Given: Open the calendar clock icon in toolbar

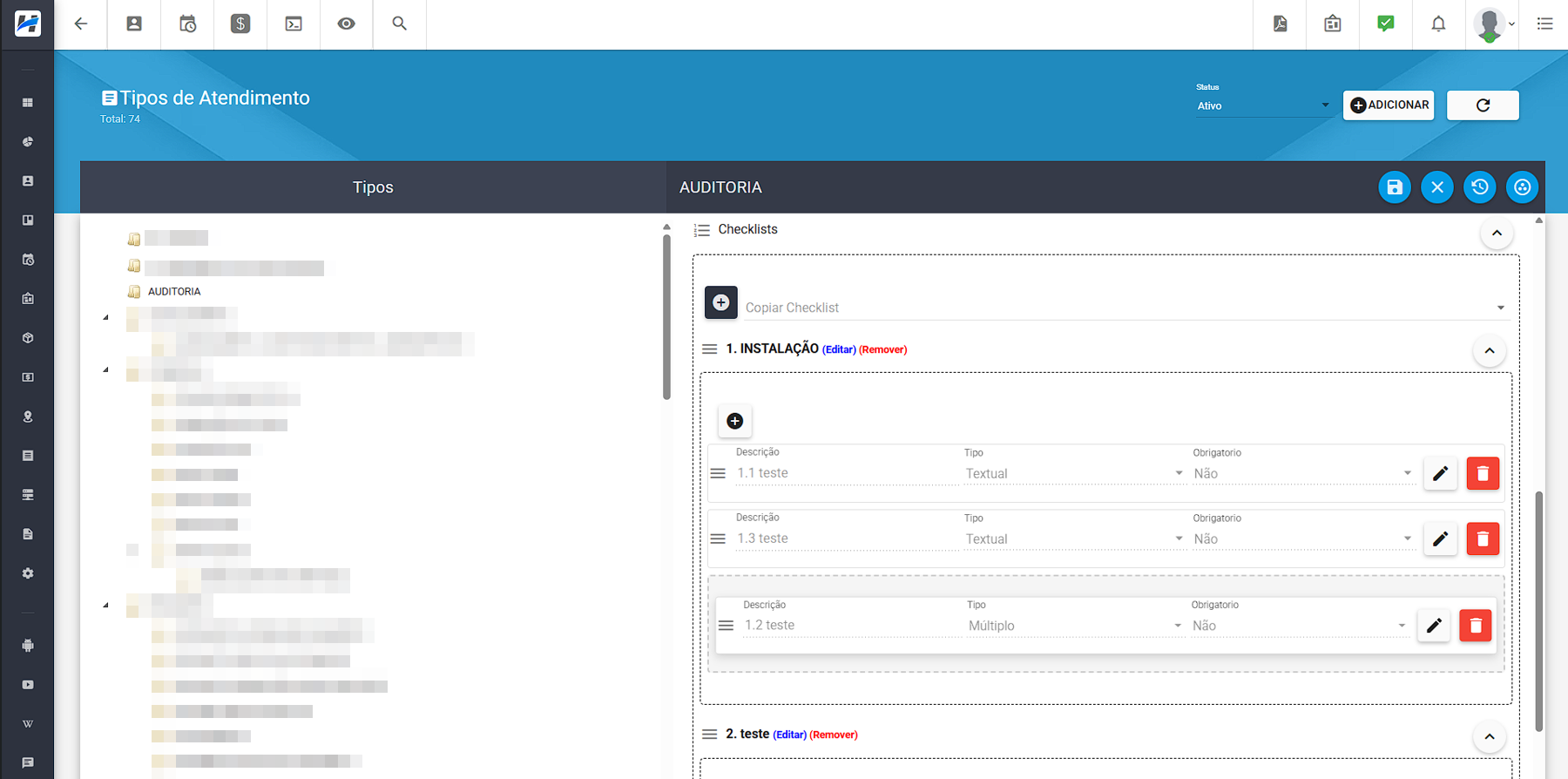Looking at the screenshot, I should [x=187, y=24].
